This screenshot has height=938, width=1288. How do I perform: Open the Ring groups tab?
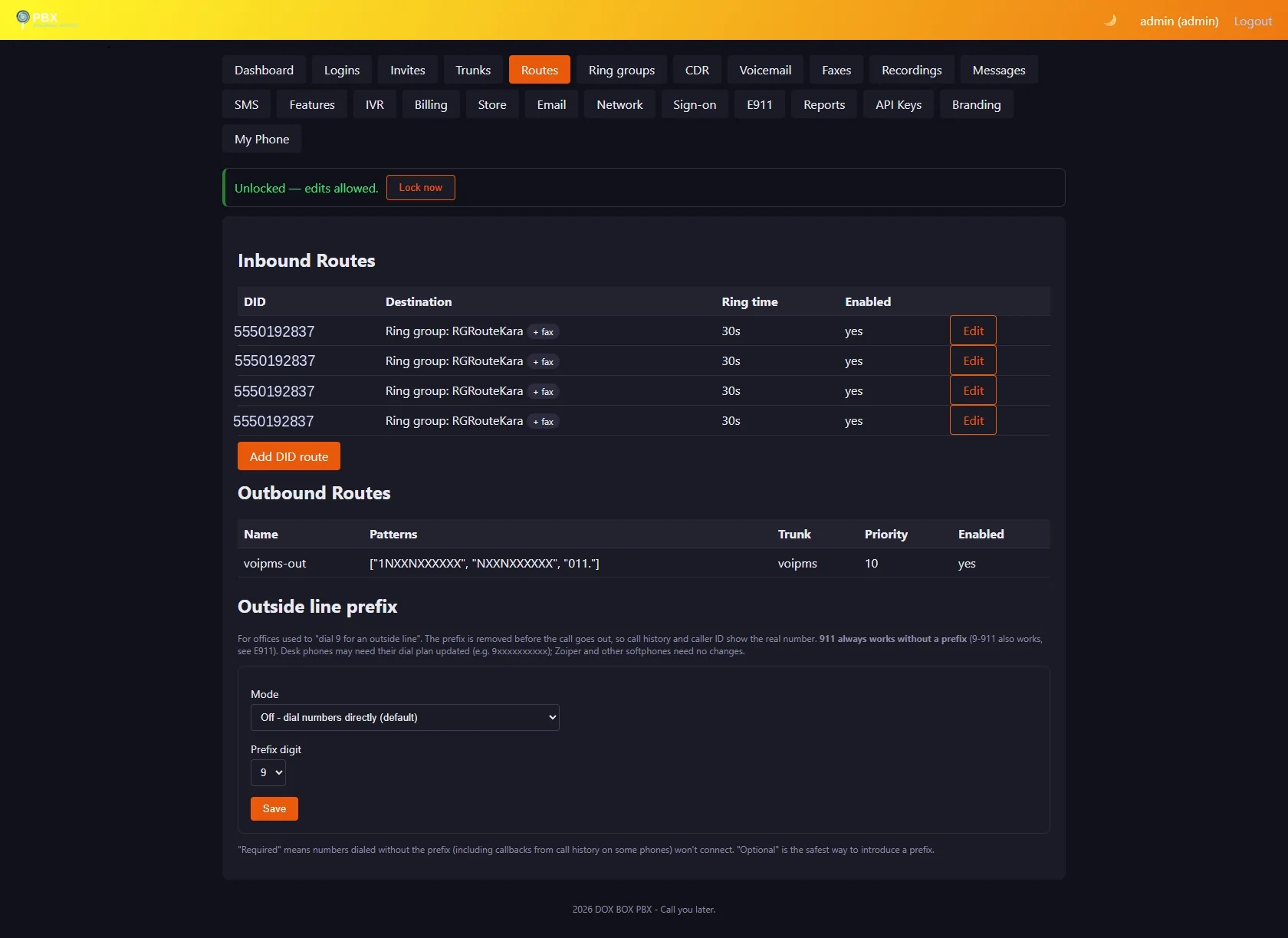(622, 70)
